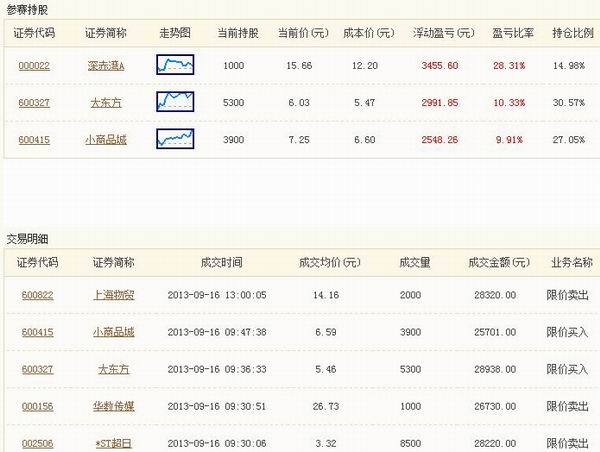Click the 持仓比例 column header
600x452 pixels.
pos(573,33)
